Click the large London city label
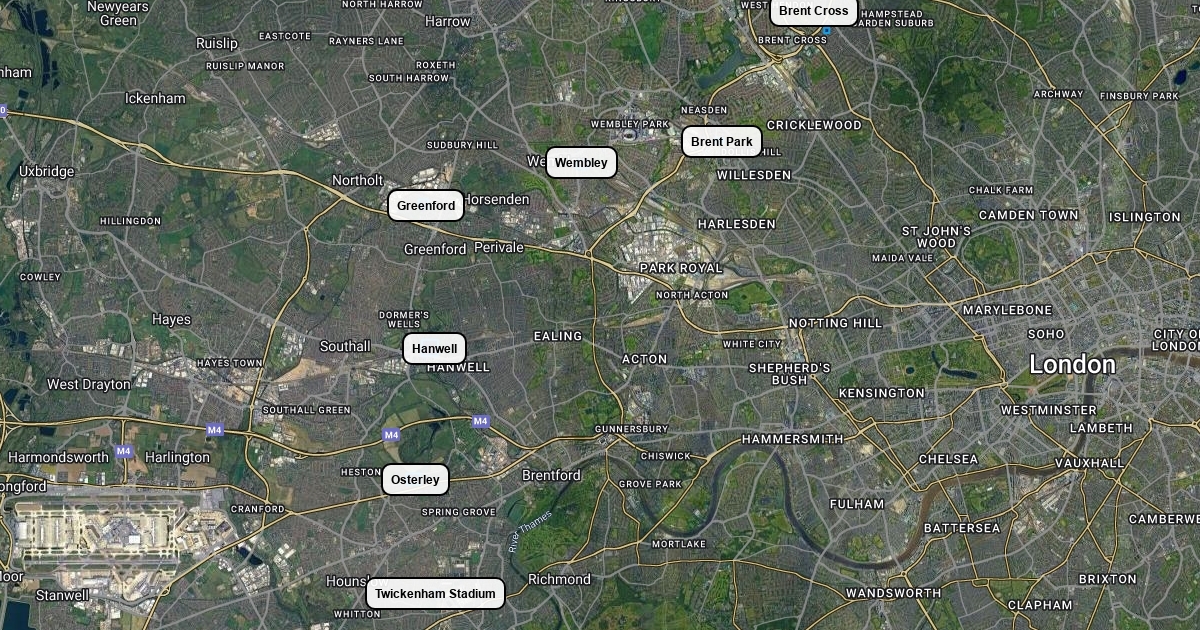1200x630 pixels. point(1072,365)
